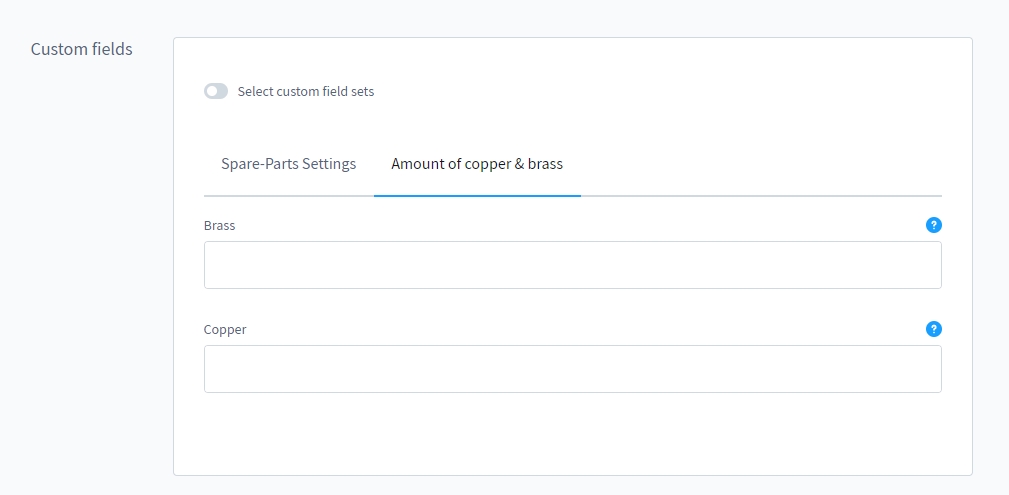Image resolution: width=1009 pixels, height=495 pixels.
Task: Click the Copper field label
Action: pos(225,330)
